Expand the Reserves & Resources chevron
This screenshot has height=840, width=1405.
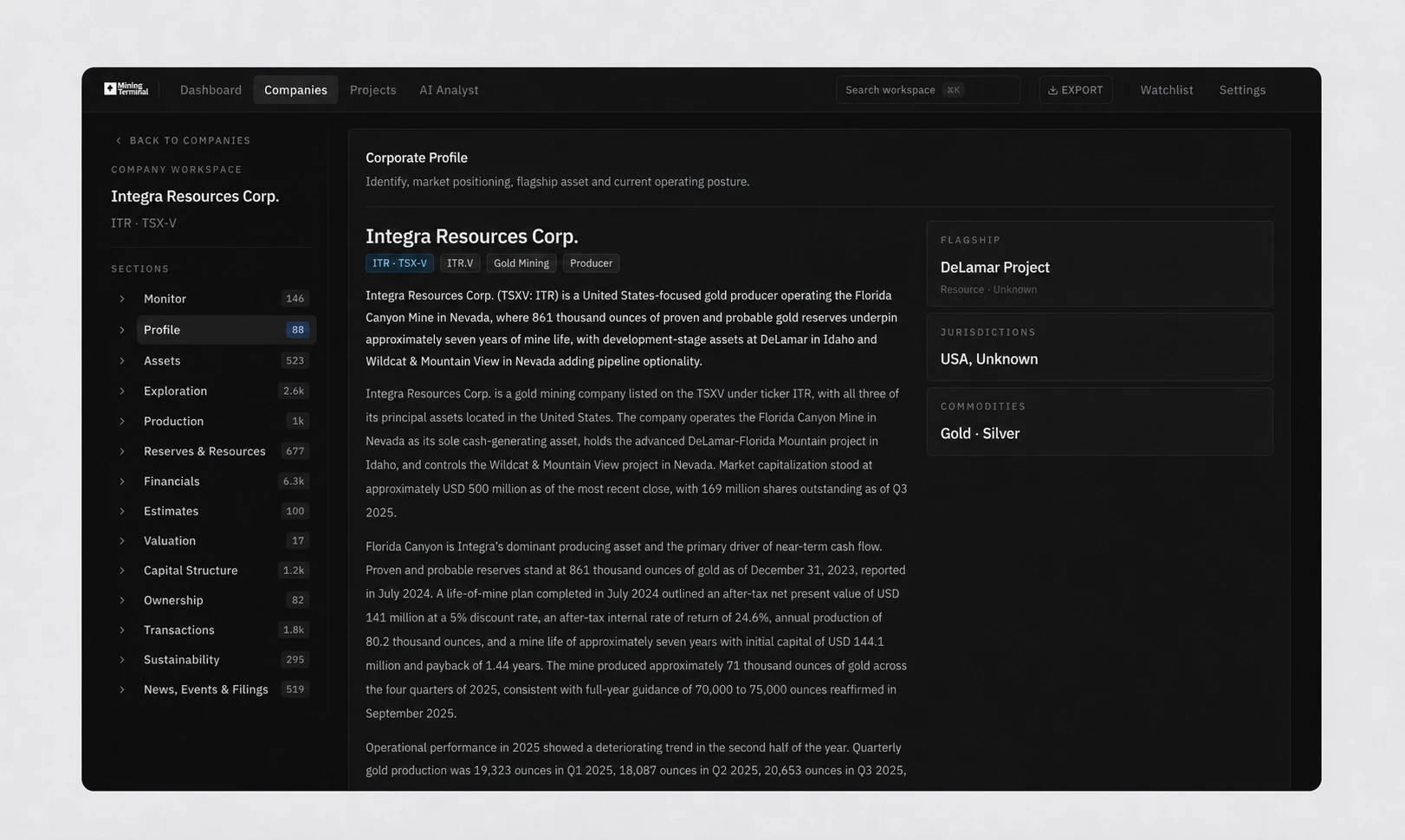click(122, 451)
